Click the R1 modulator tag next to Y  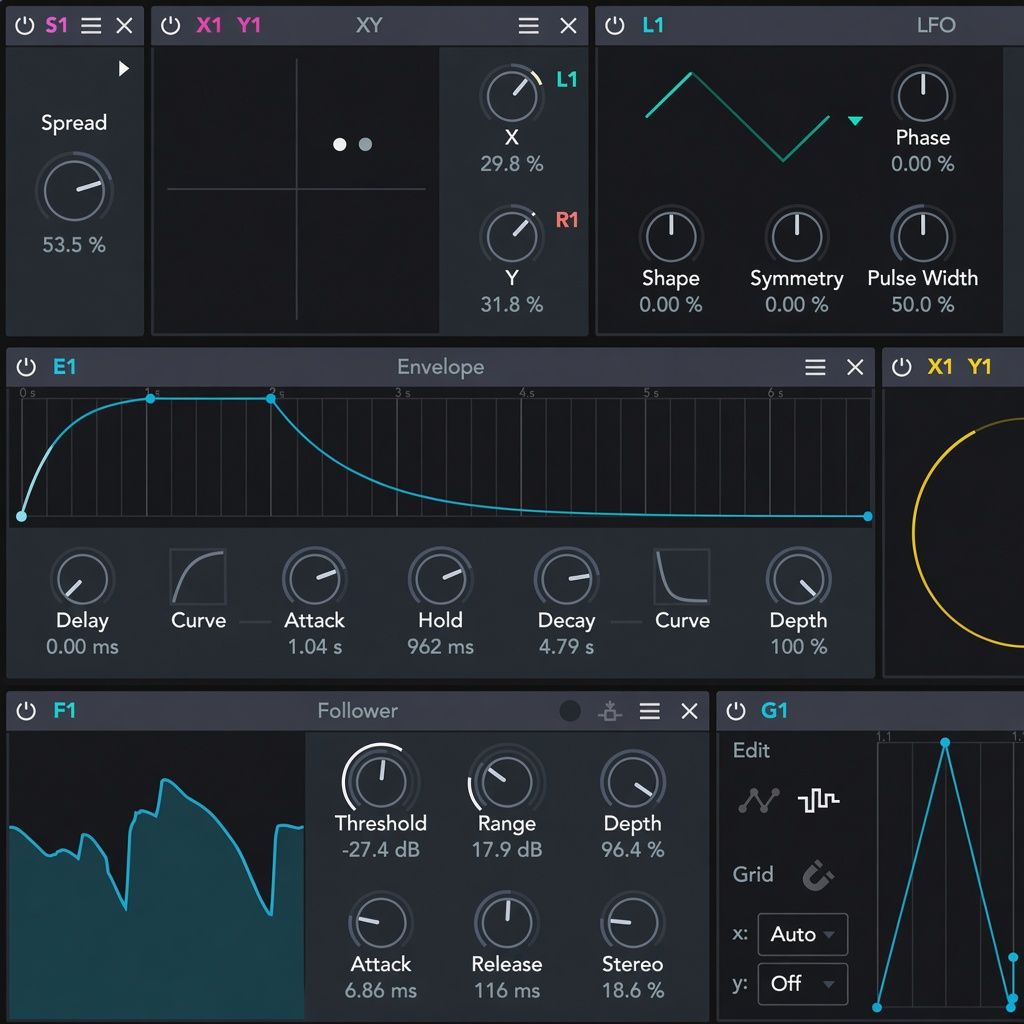(567, 220)
